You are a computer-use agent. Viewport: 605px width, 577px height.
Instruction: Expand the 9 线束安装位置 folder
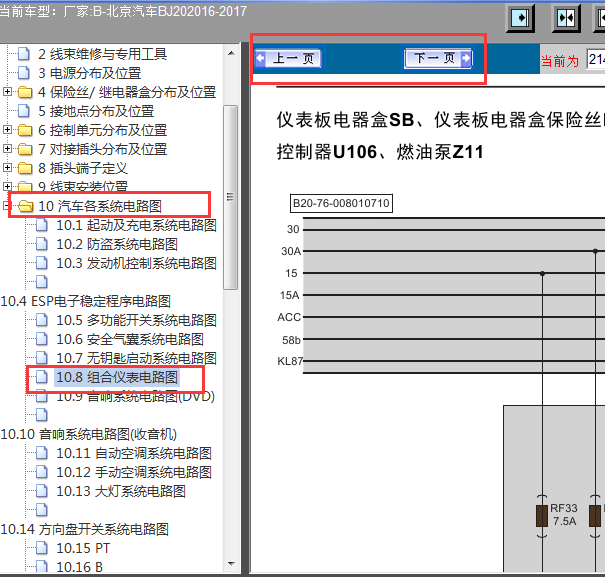7,186
